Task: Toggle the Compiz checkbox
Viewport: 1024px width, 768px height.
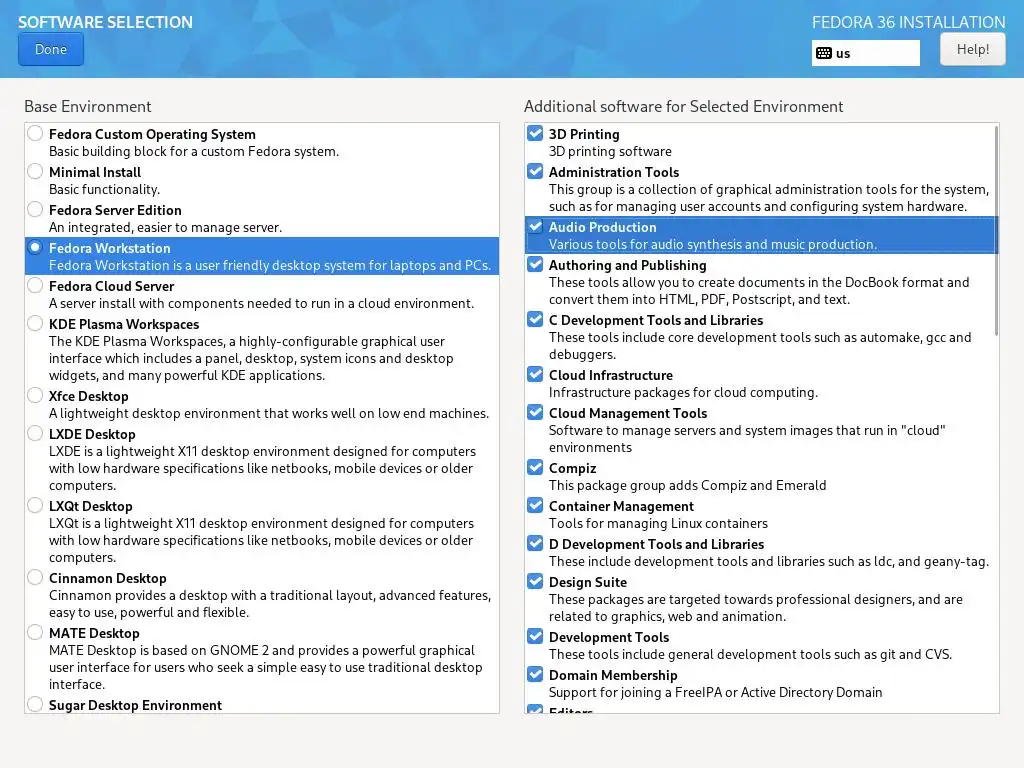Action: pyautogui.click(x=535, y=467)
